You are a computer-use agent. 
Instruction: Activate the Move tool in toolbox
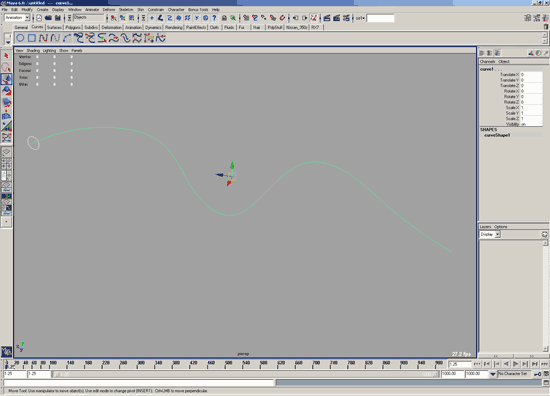coord(6,79)
